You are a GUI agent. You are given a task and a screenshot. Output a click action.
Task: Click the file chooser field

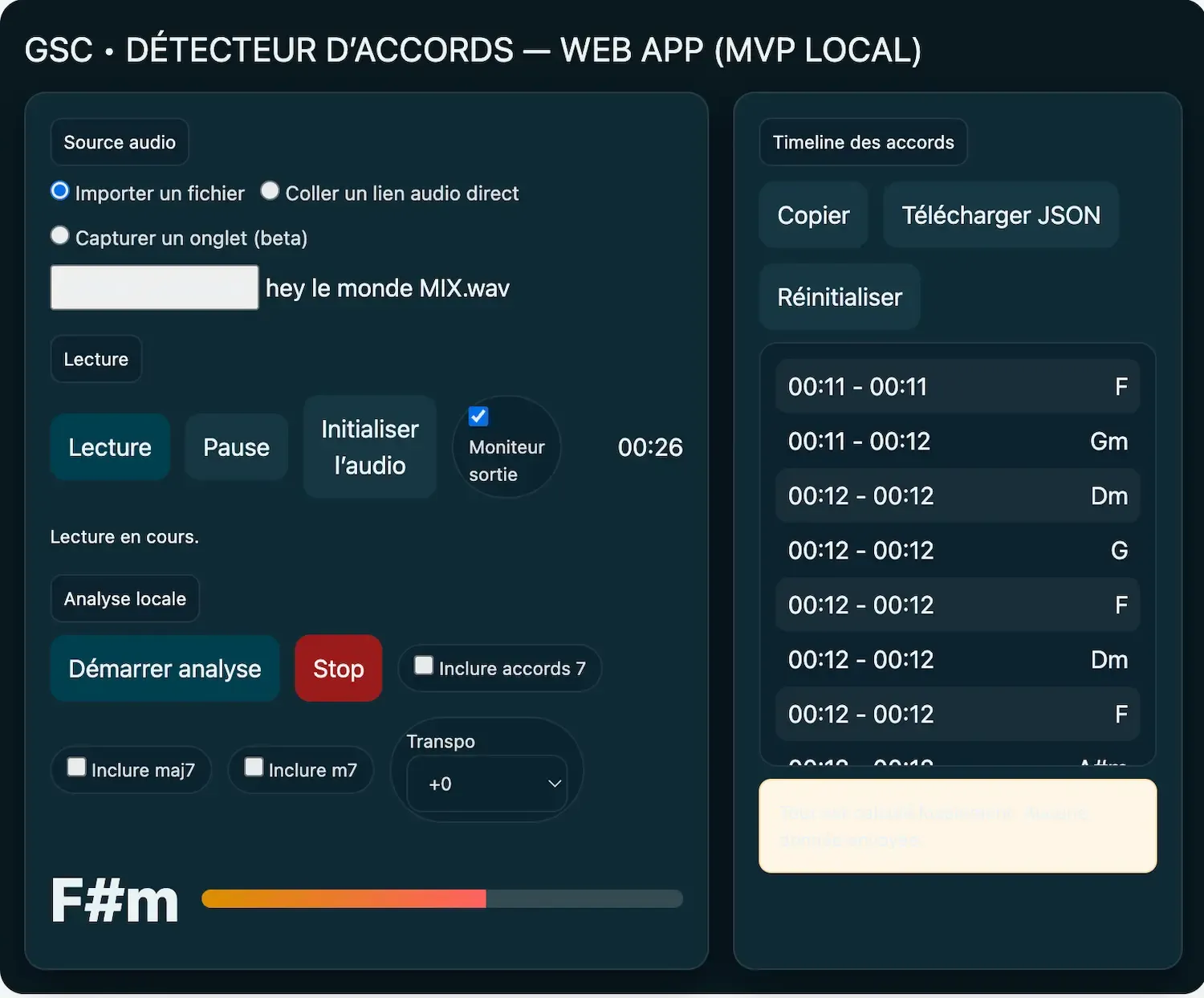(x=153, y=287)
